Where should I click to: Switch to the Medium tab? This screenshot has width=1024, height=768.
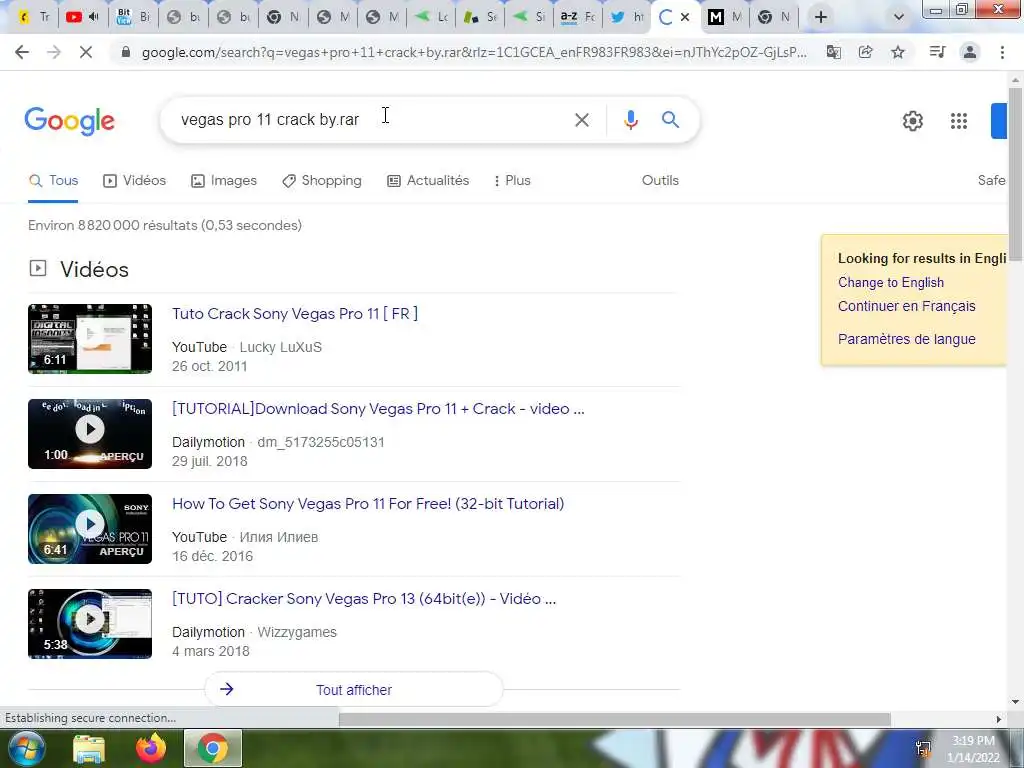coord(726,17)
